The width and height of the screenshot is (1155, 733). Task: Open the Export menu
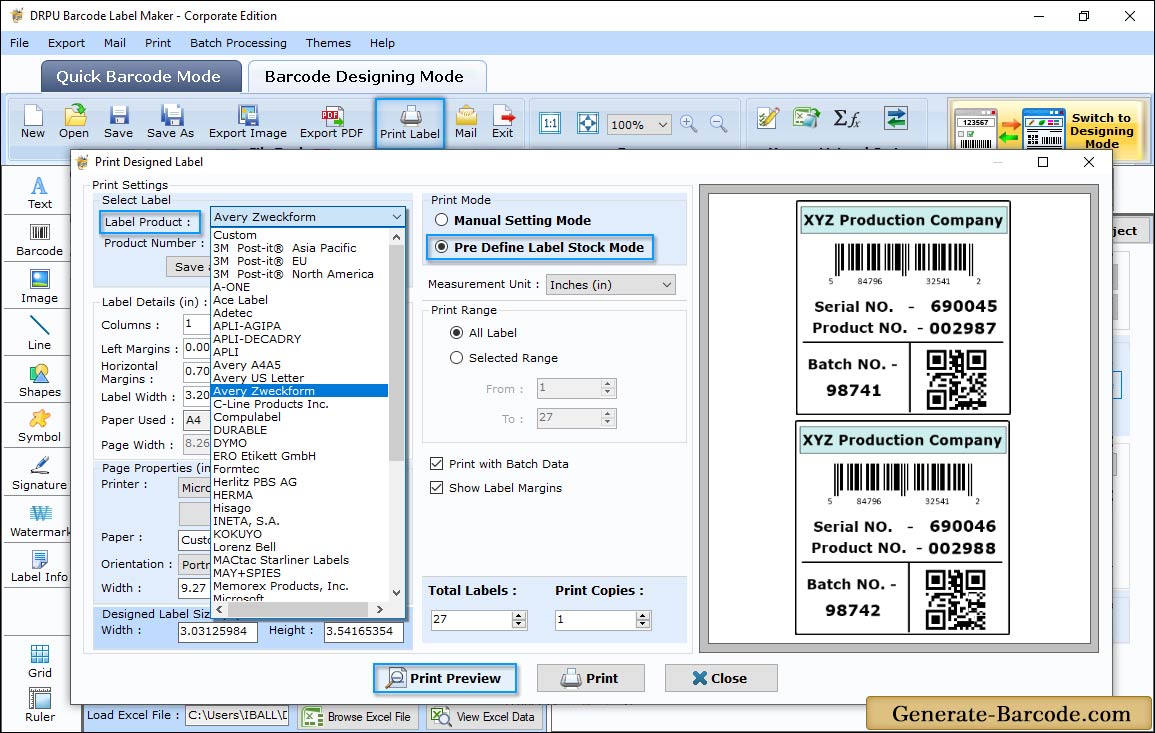tap(66, 43)
